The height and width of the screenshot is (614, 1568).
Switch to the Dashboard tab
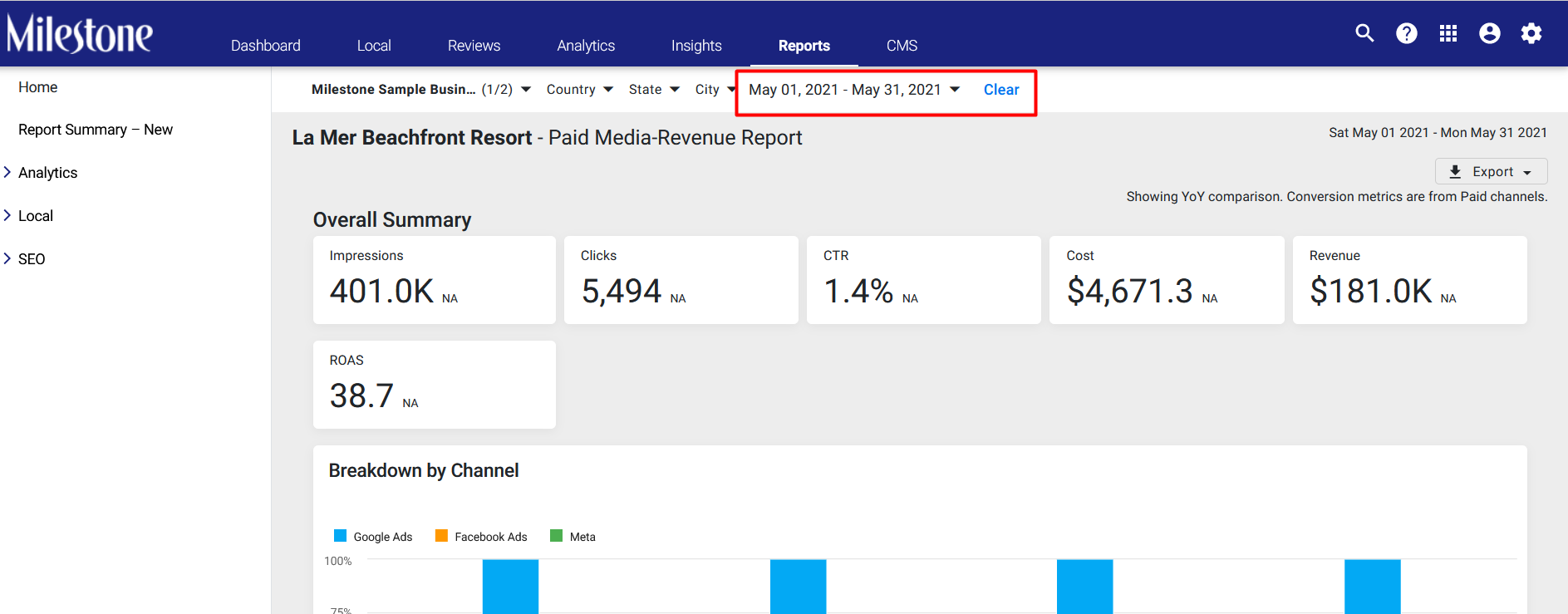click(x=266, y=46)
